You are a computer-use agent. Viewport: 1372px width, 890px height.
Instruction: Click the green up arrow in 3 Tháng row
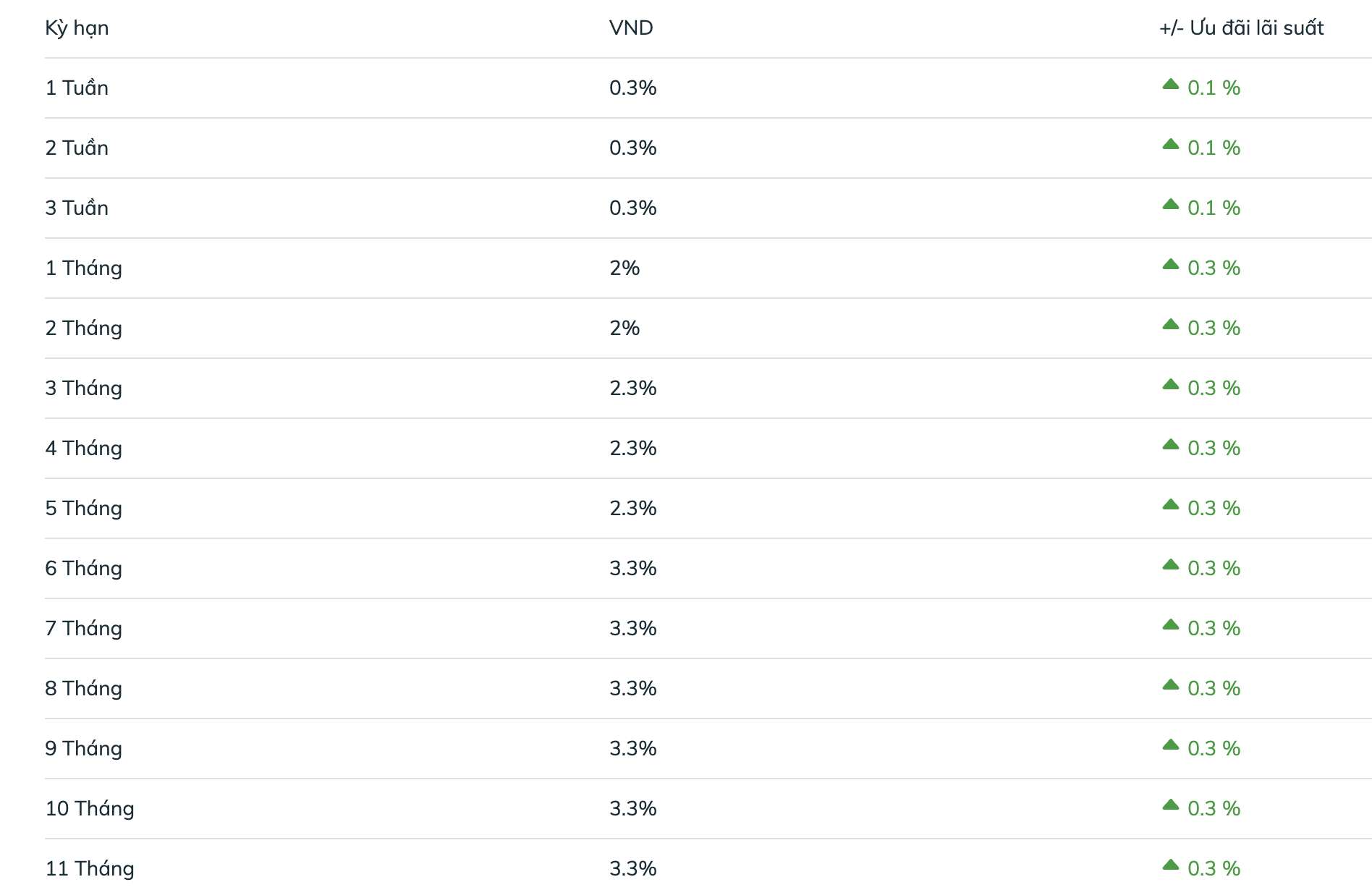[1170, 384]
